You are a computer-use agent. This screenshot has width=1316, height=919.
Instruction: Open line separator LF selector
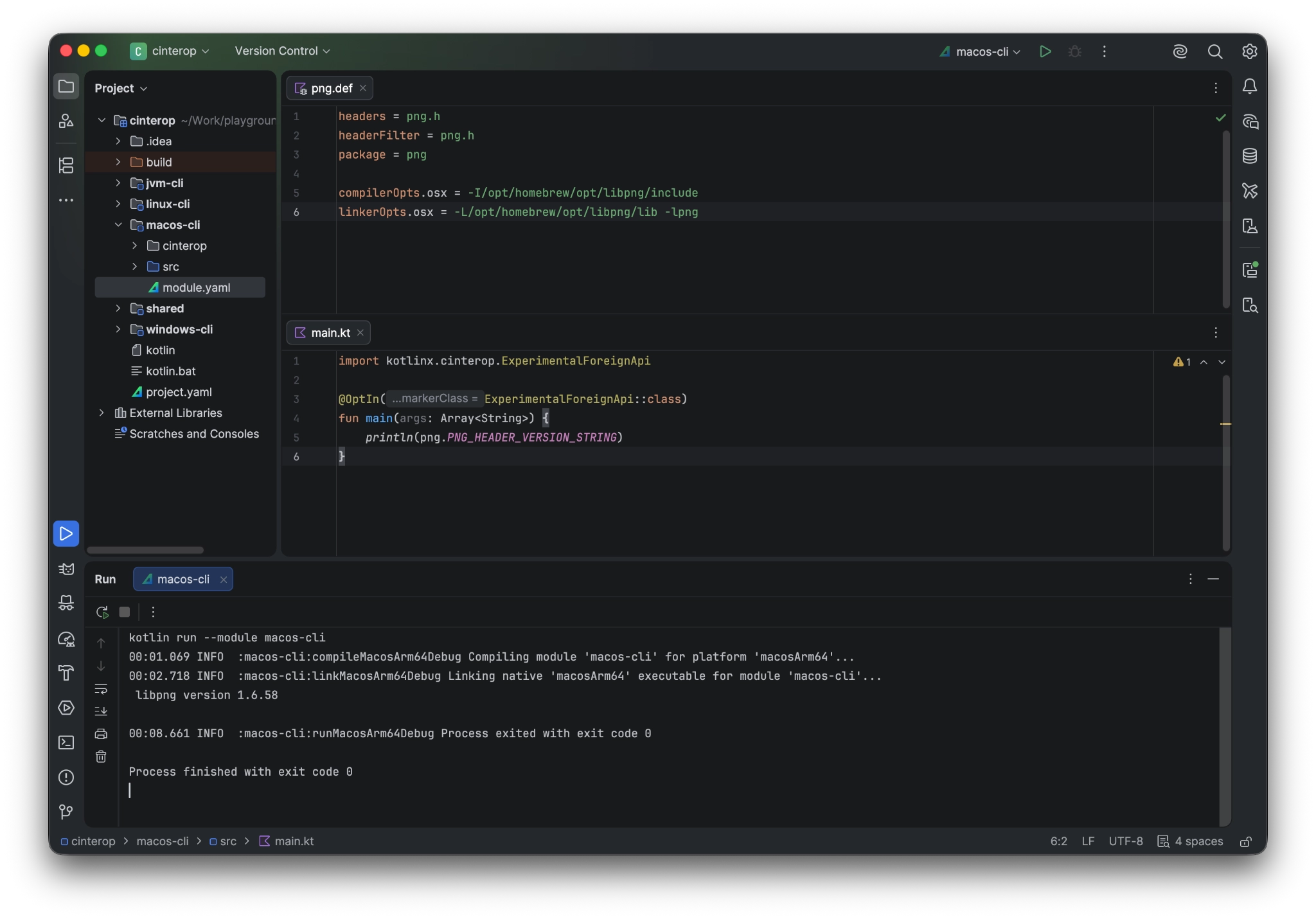[1088, 841]
